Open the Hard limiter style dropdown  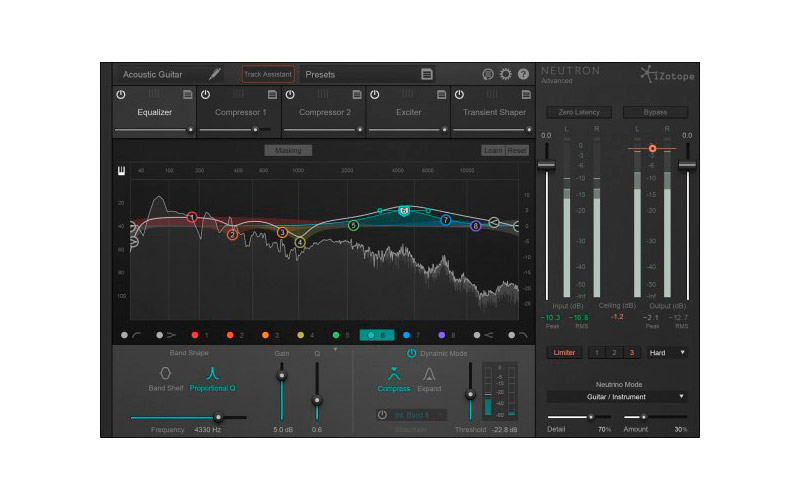[668, 352]
